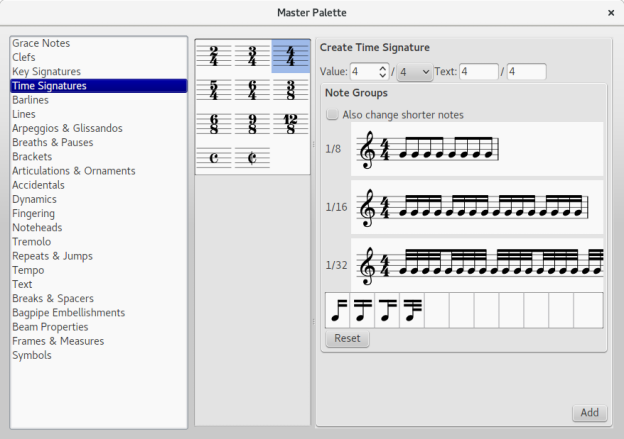Close the Master Palette window

[x=611, y=12]
